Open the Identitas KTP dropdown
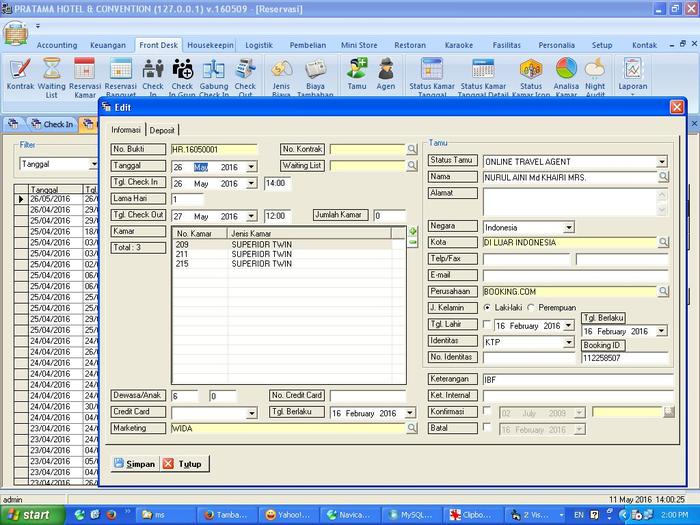This screenshot has width=700, height=525. (x=569, y=342)
